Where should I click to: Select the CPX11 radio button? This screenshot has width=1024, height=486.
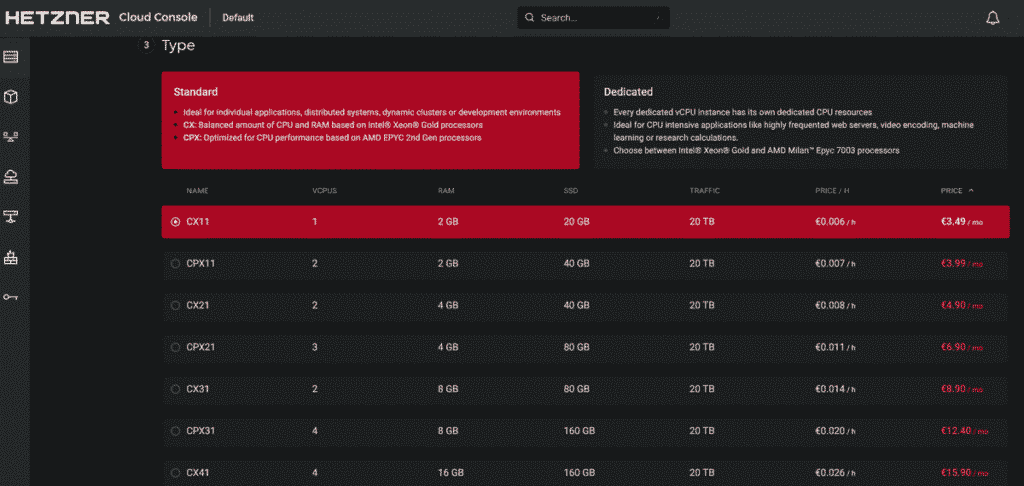click(175, 264)
